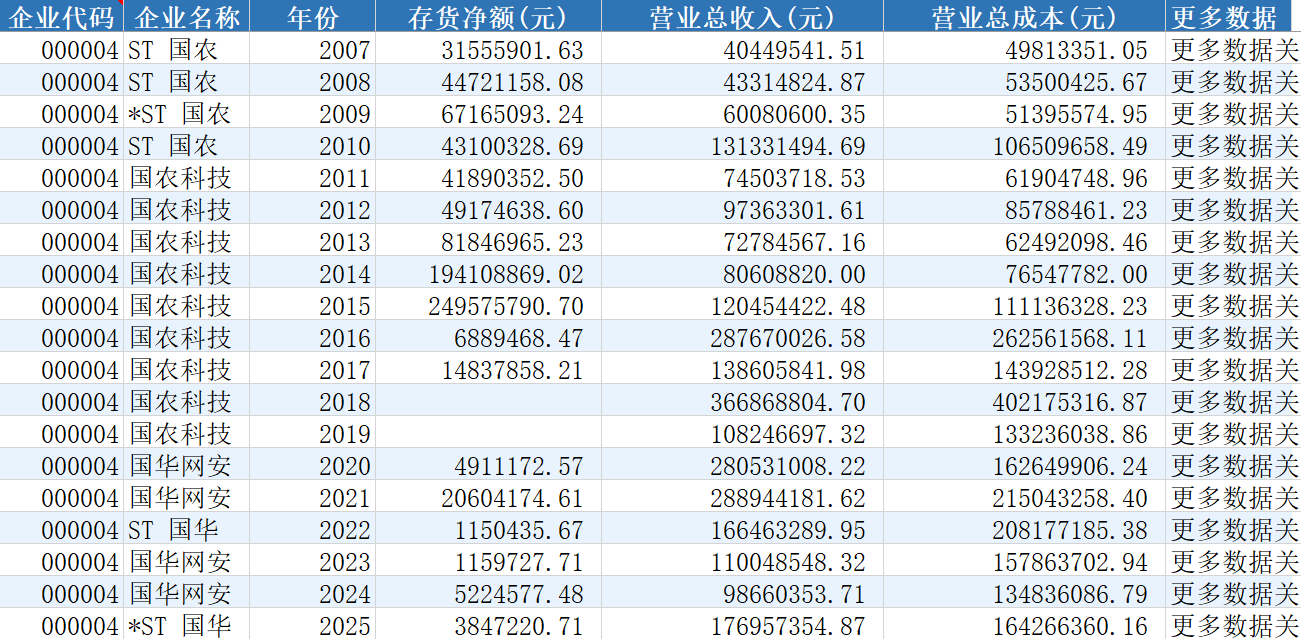The image size is (1301, 639).
Task: Open the 更多数据关 link in the 2015 row
Action: pyautogui.click(x=1234, y=305)
